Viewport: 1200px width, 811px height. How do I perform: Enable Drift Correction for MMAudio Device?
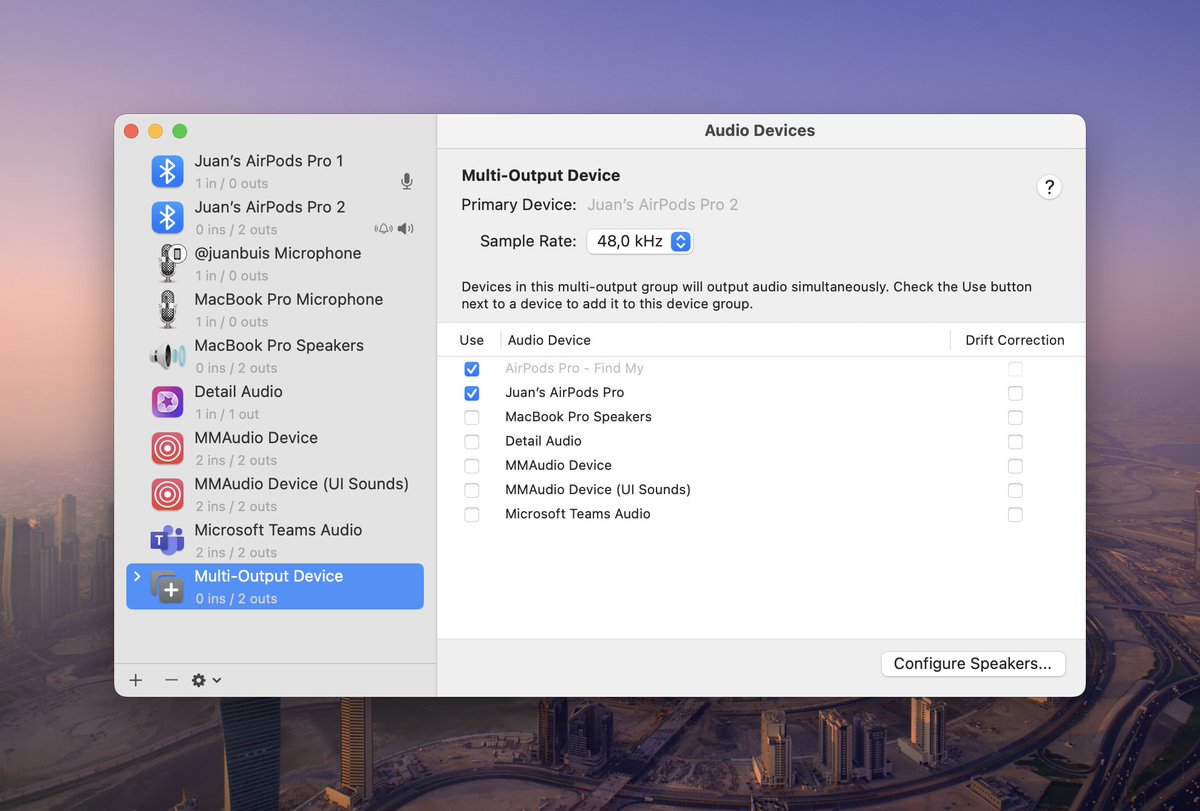point(1015,466)
